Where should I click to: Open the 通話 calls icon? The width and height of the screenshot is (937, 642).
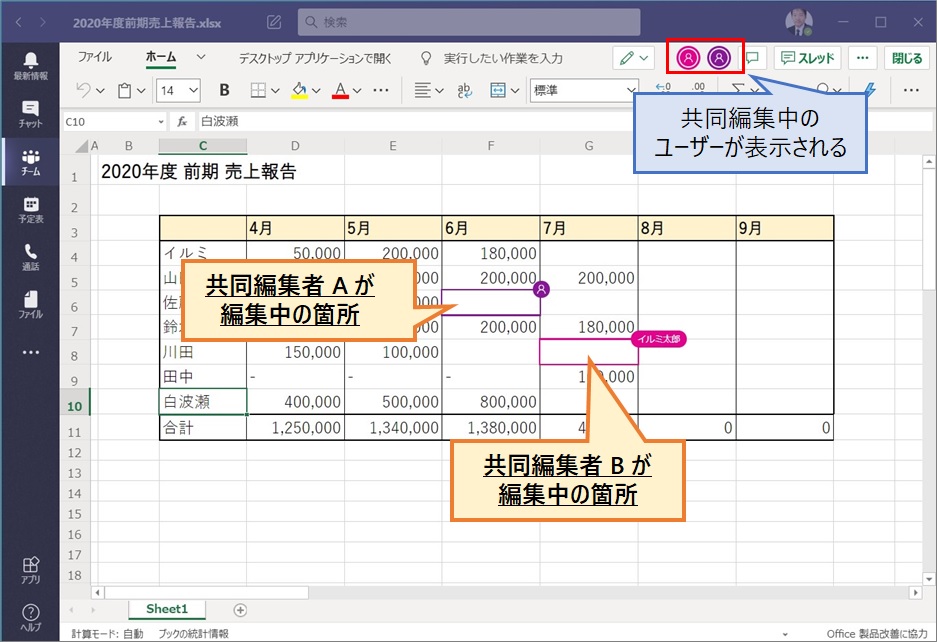30,256
